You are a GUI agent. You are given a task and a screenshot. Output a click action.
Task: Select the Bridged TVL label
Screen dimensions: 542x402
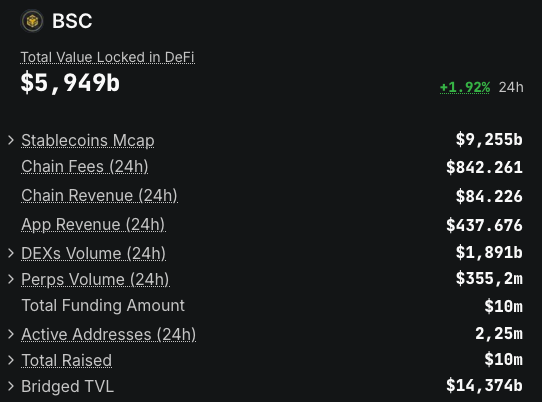(x=67, y=386)
